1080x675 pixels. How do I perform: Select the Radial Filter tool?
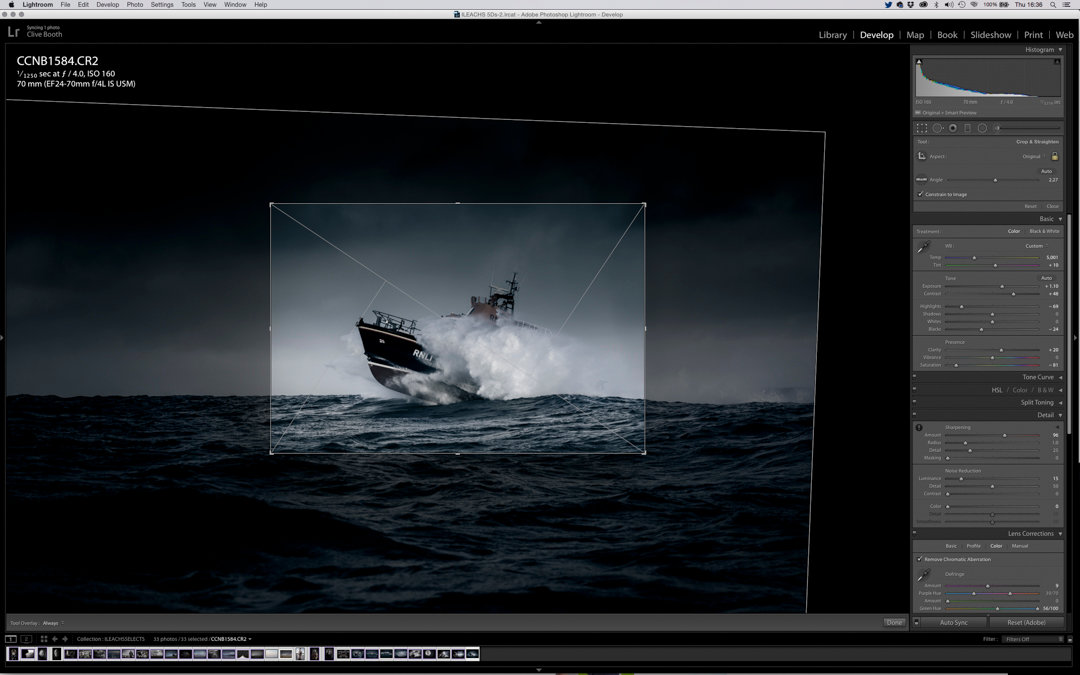(x=982, y=128)
